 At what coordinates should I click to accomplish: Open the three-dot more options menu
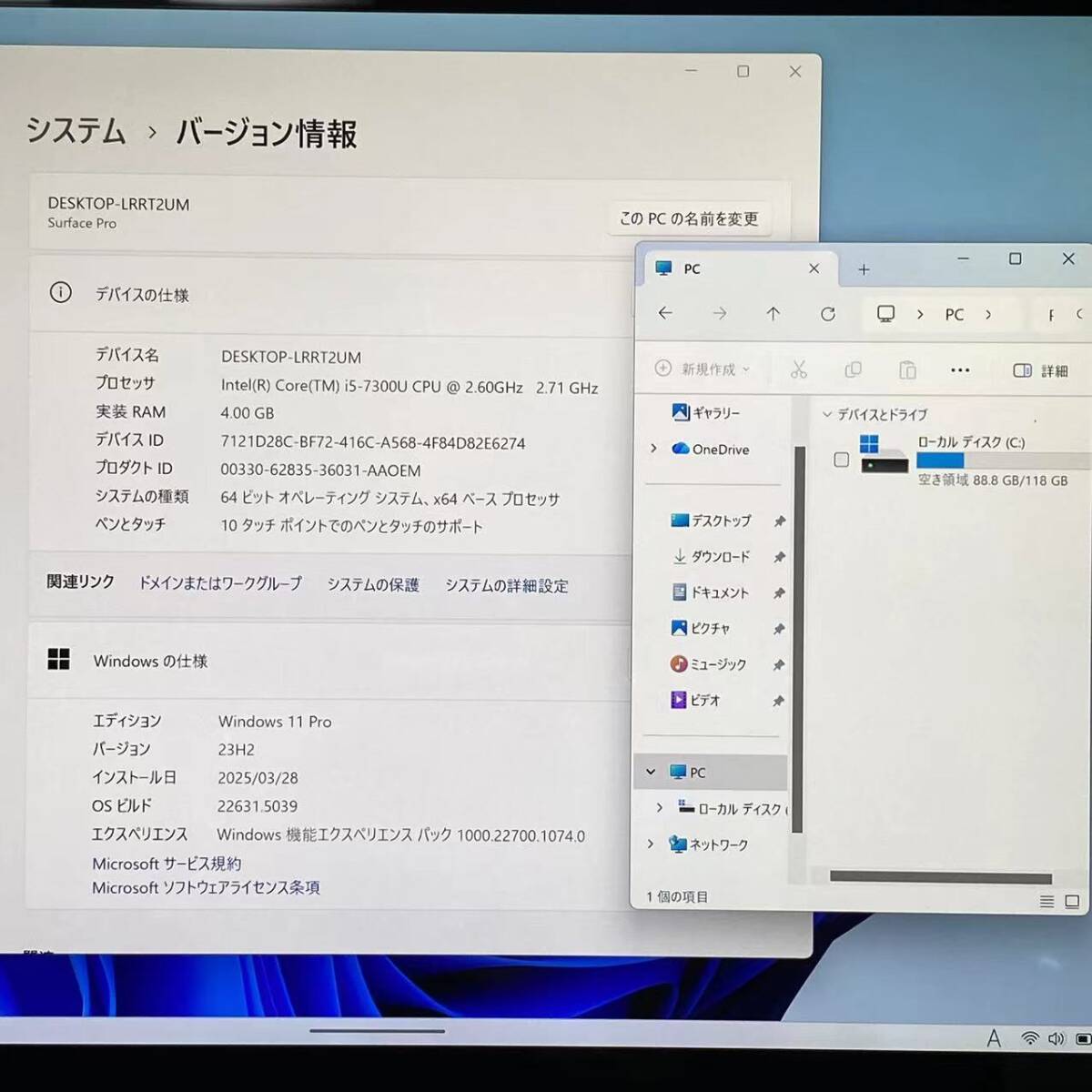960,370
